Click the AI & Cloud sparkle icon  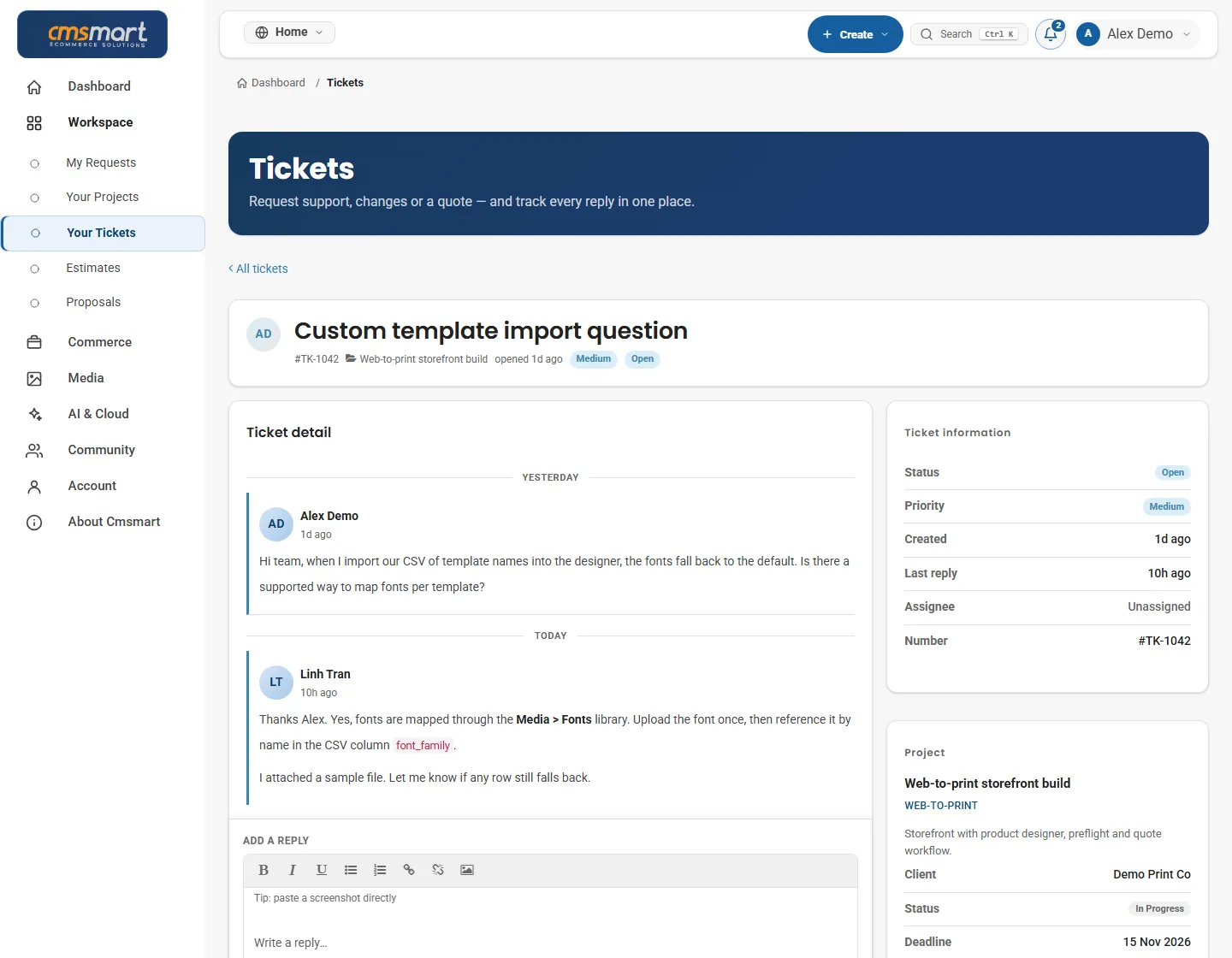34,414
